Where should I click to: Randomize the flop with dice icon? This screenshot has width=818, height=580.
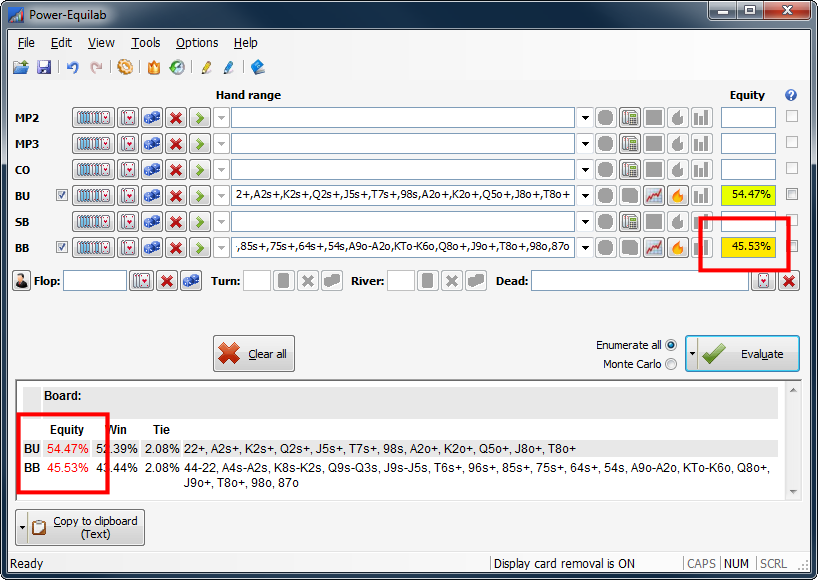pos(191,281)
